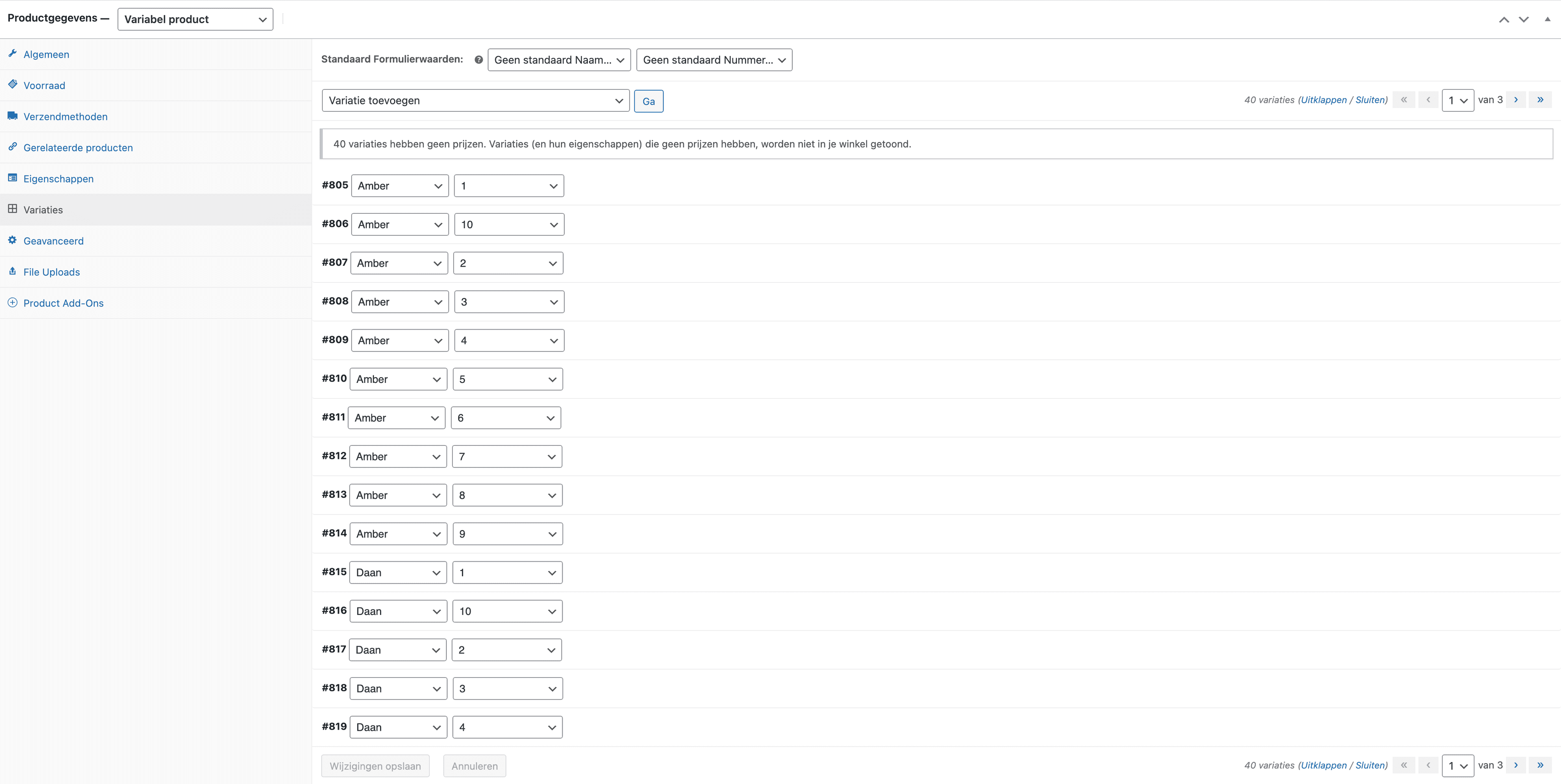The image size is (1561, 784).
Task: Open the top page number selector
Action: [x=1458, y=100]
